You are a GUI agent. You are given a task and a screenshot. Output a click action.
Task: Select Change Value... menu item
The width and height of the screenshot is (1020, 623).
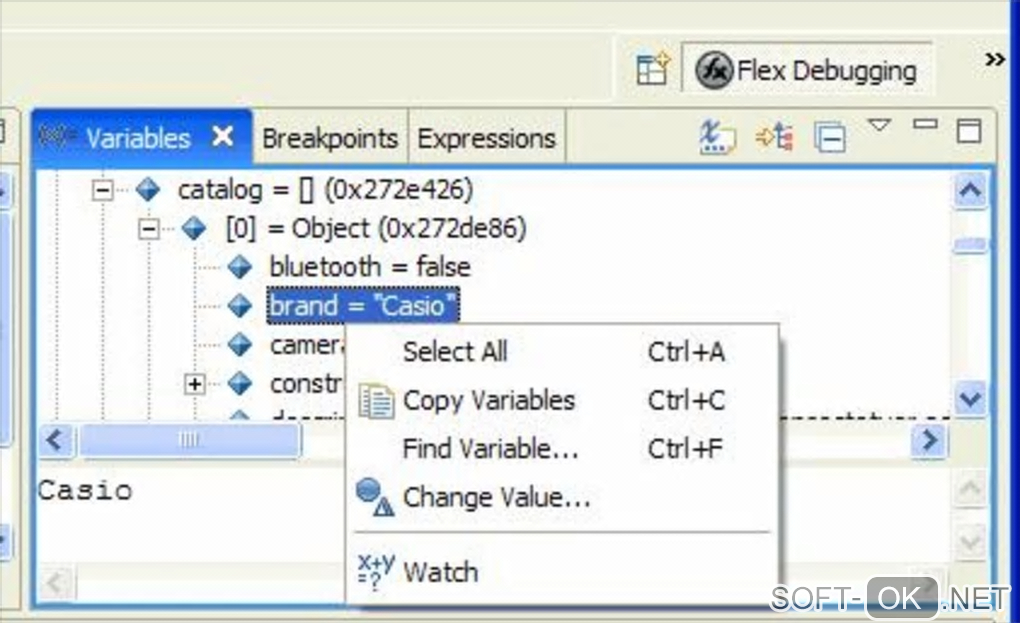pyautogui.click(x=496, y=497)
